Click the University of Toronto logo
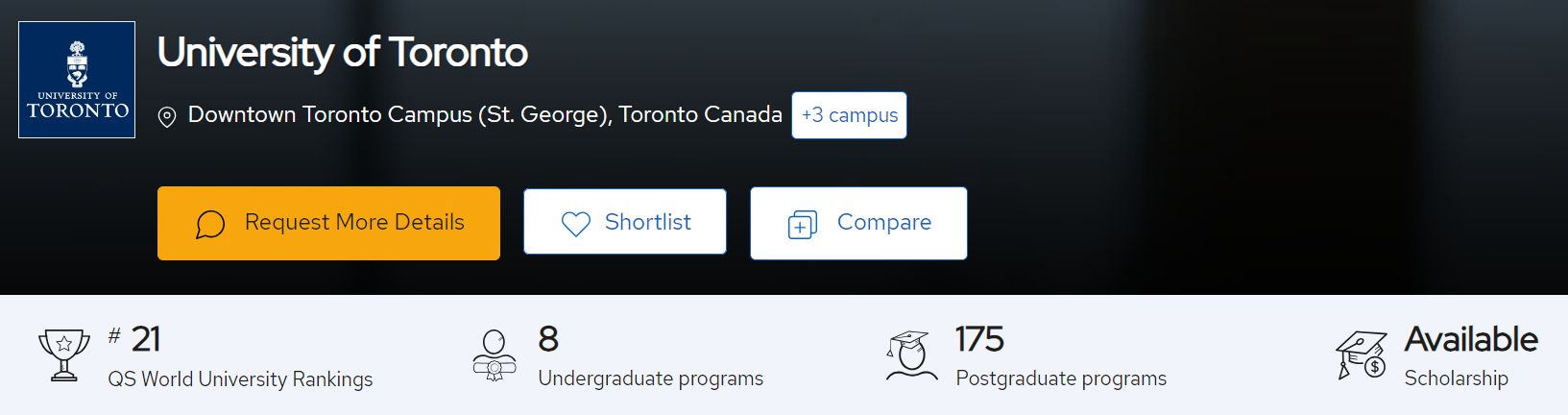Viewport: 1568px width, 415px height. [77, 80]
